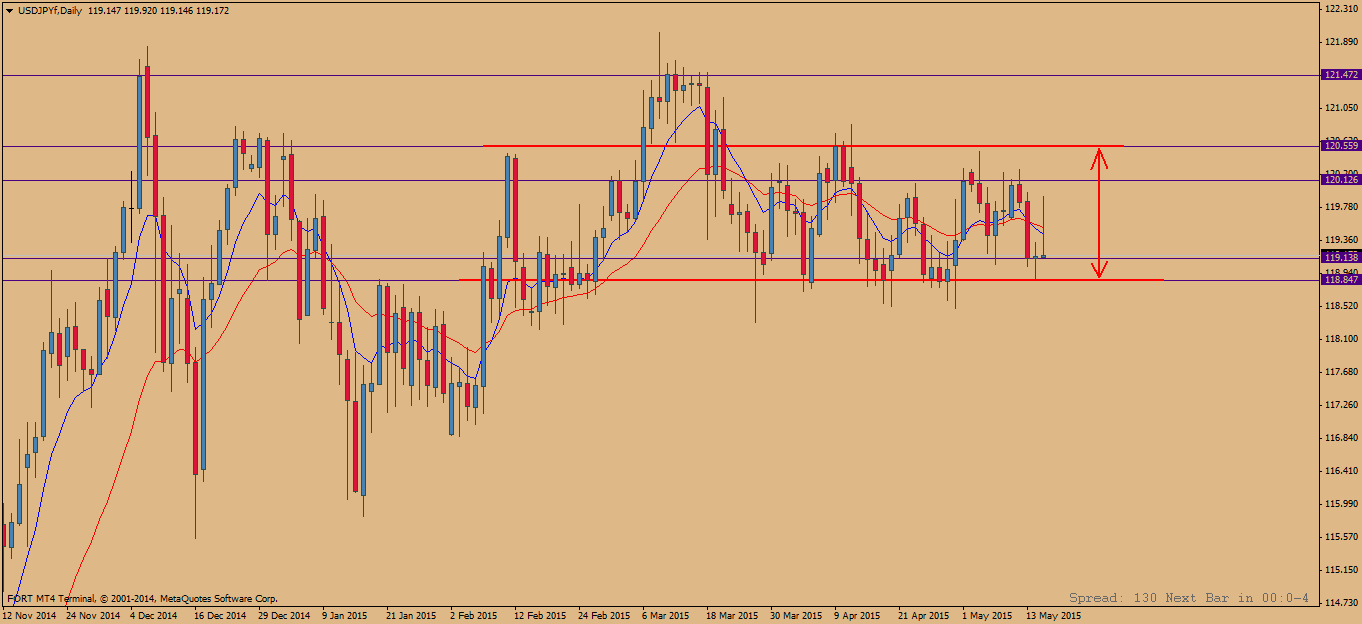Click the 18 Mar 2015 date label
The image size is (1362, 624).
(731, 615)
